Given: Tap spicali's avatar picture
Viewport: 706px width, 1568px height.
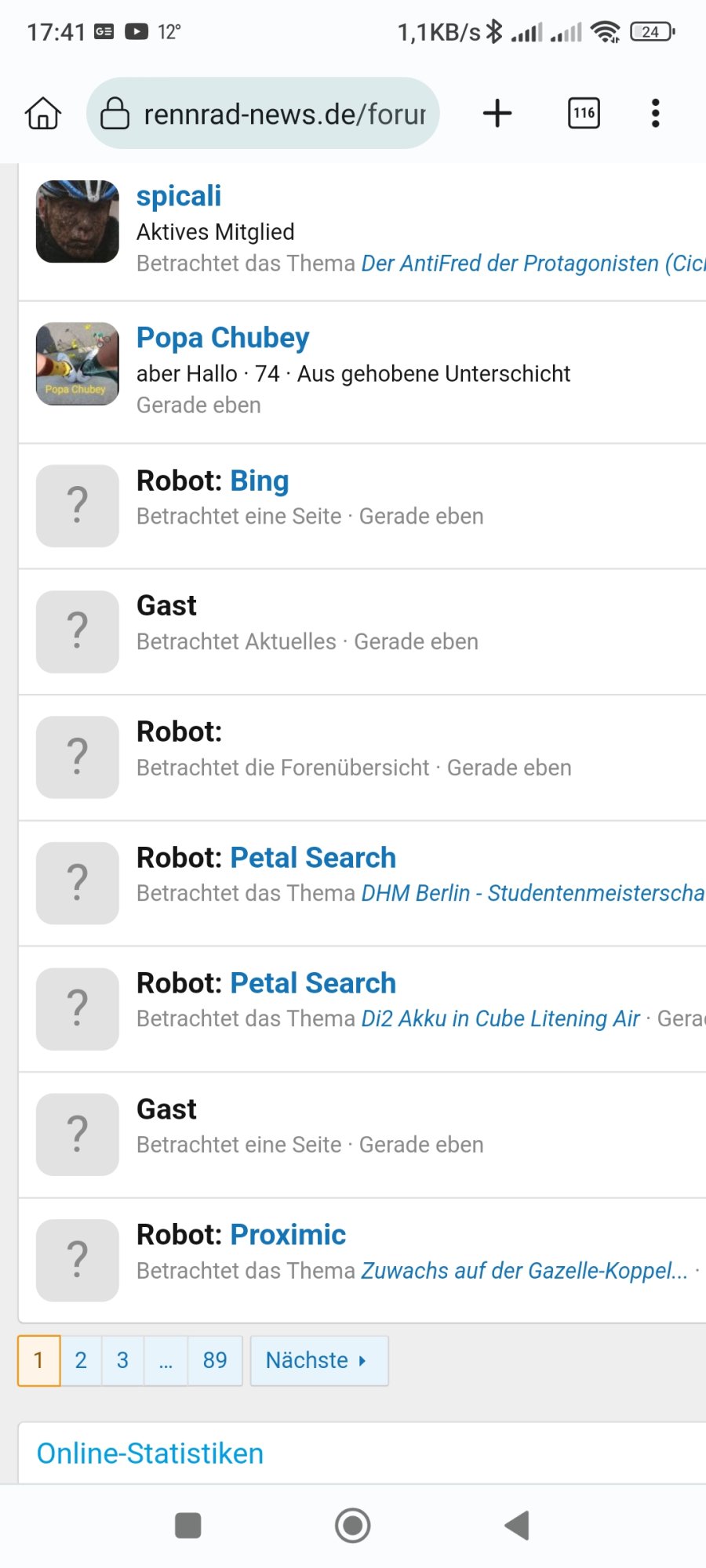Looking at the screenshot, I should 77,222.
